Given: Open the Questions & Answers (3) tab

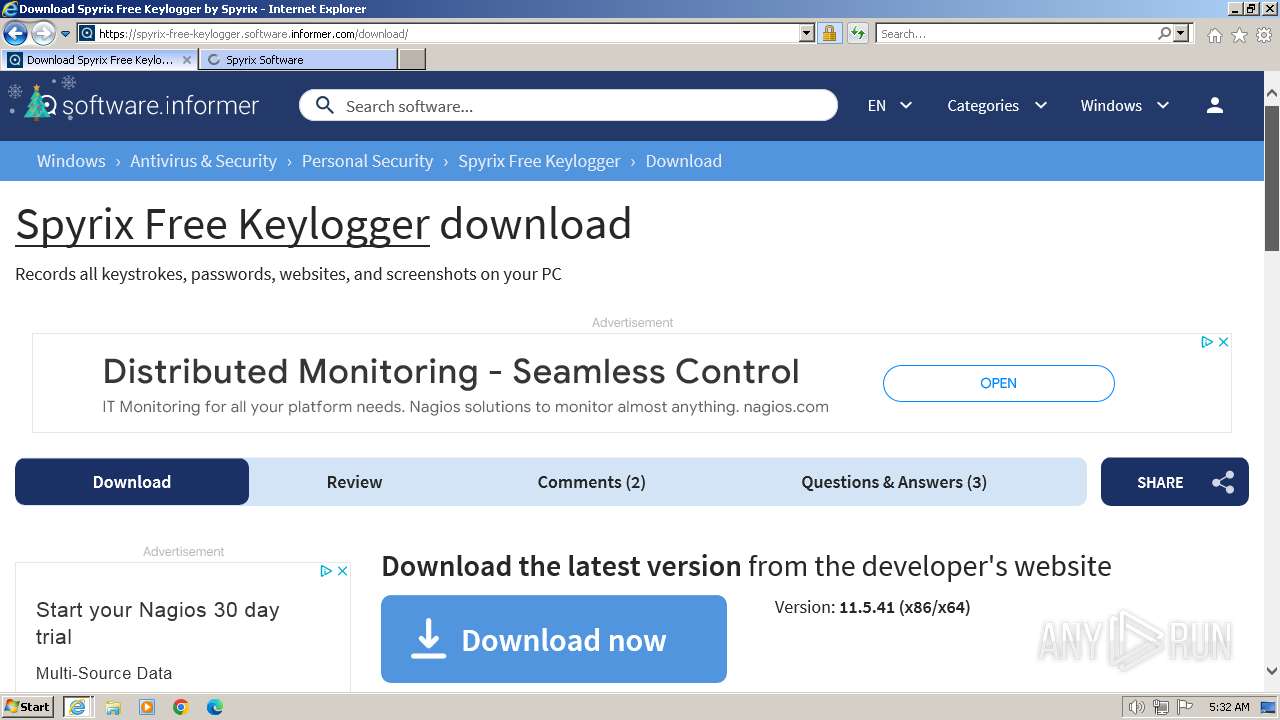Looking at the screenshot, I should point(893,482).
